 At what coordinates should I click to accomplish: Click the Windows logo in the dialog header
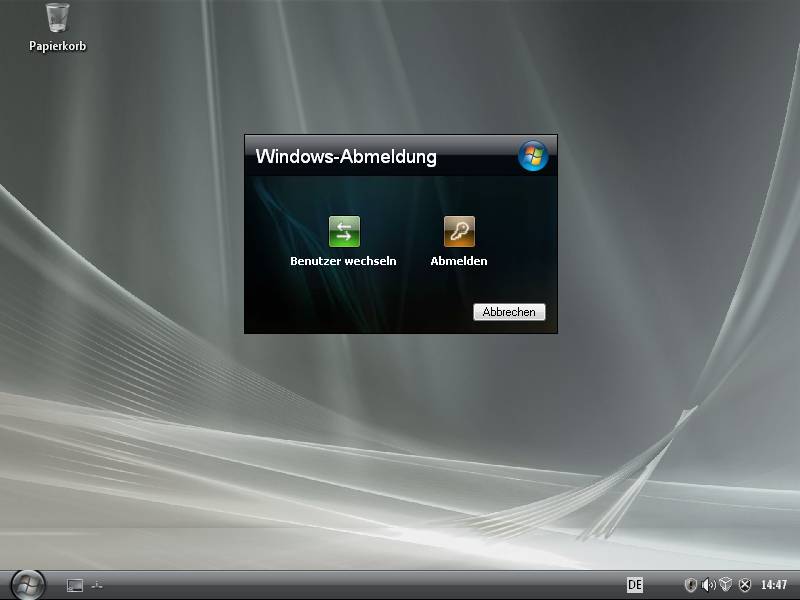click(x=533, y=156)
